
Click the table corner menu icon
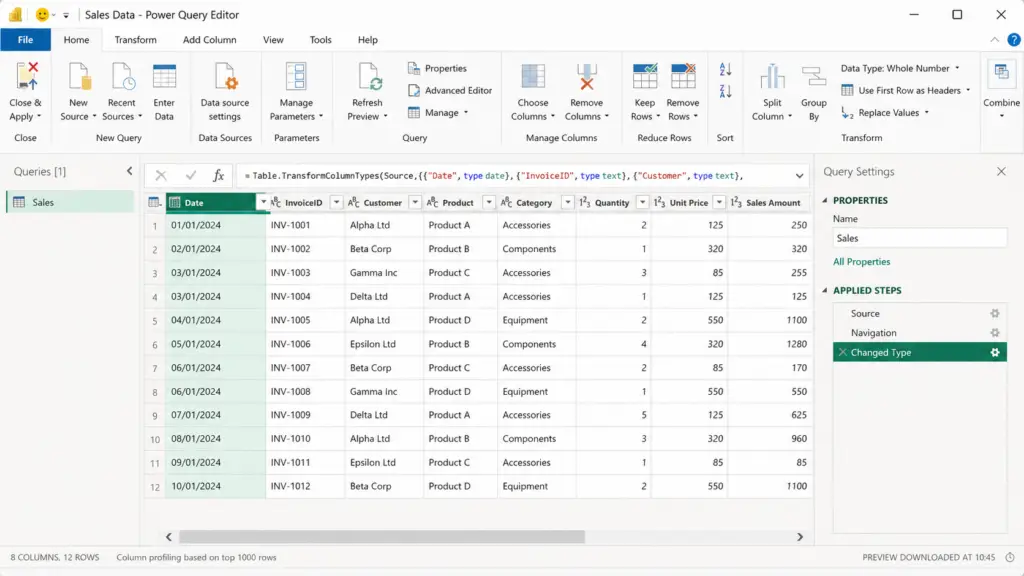[154, 202]
